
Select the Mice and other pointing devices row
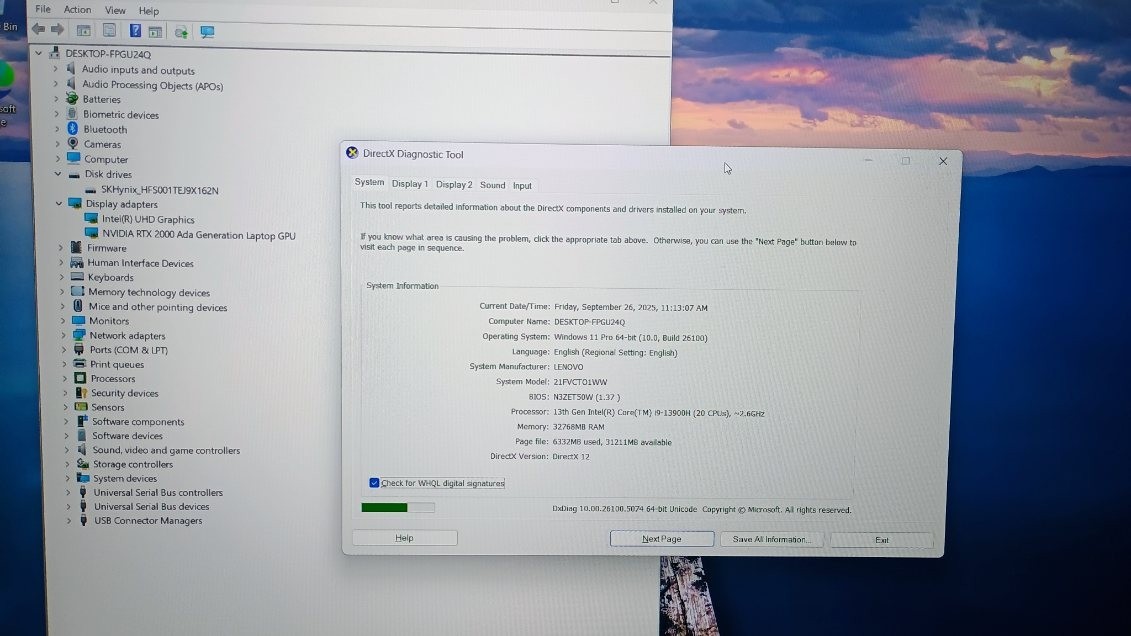(157, 306)
